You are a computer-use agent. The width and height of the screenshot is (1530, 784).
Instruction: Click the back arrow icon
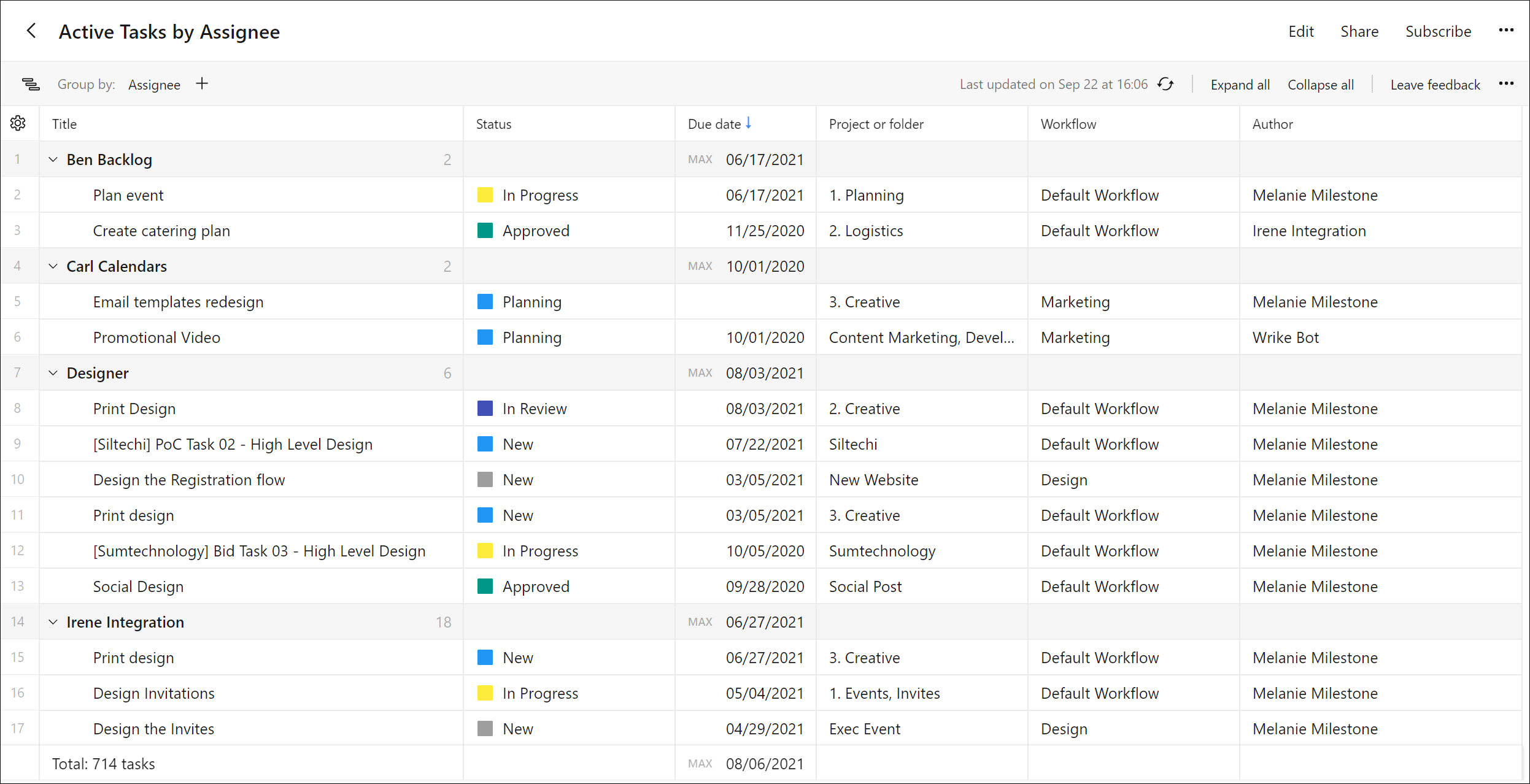tap(31, 31)
